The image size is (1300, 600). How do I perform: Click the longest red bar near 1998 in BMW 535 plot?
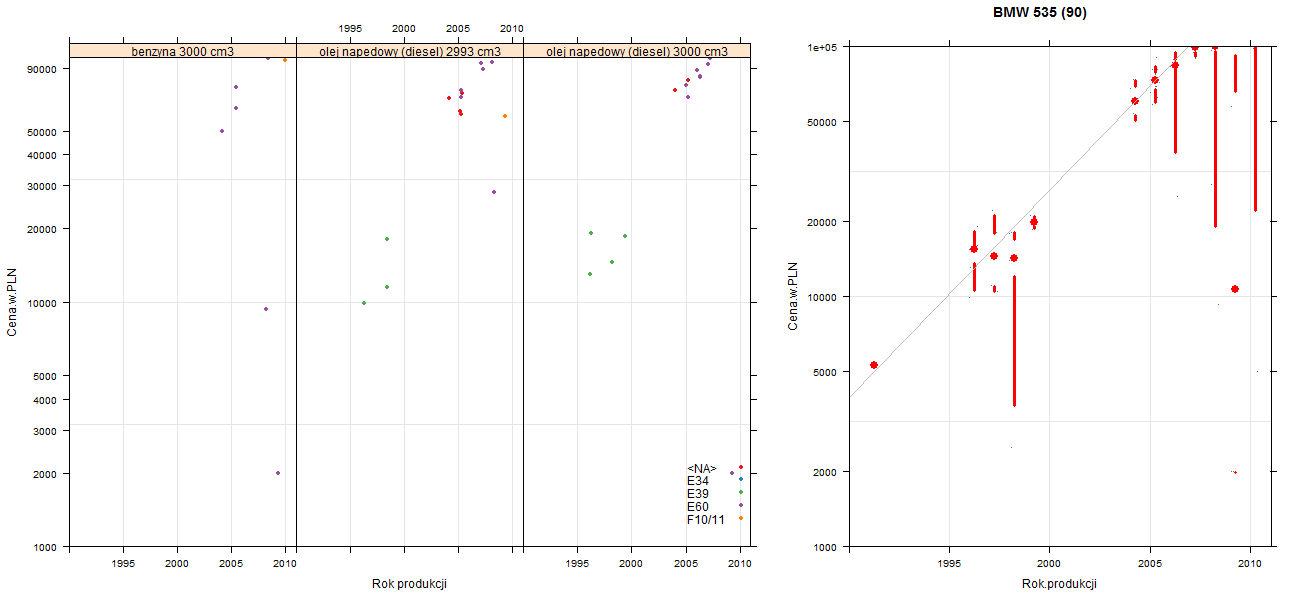click(1014, 341)
